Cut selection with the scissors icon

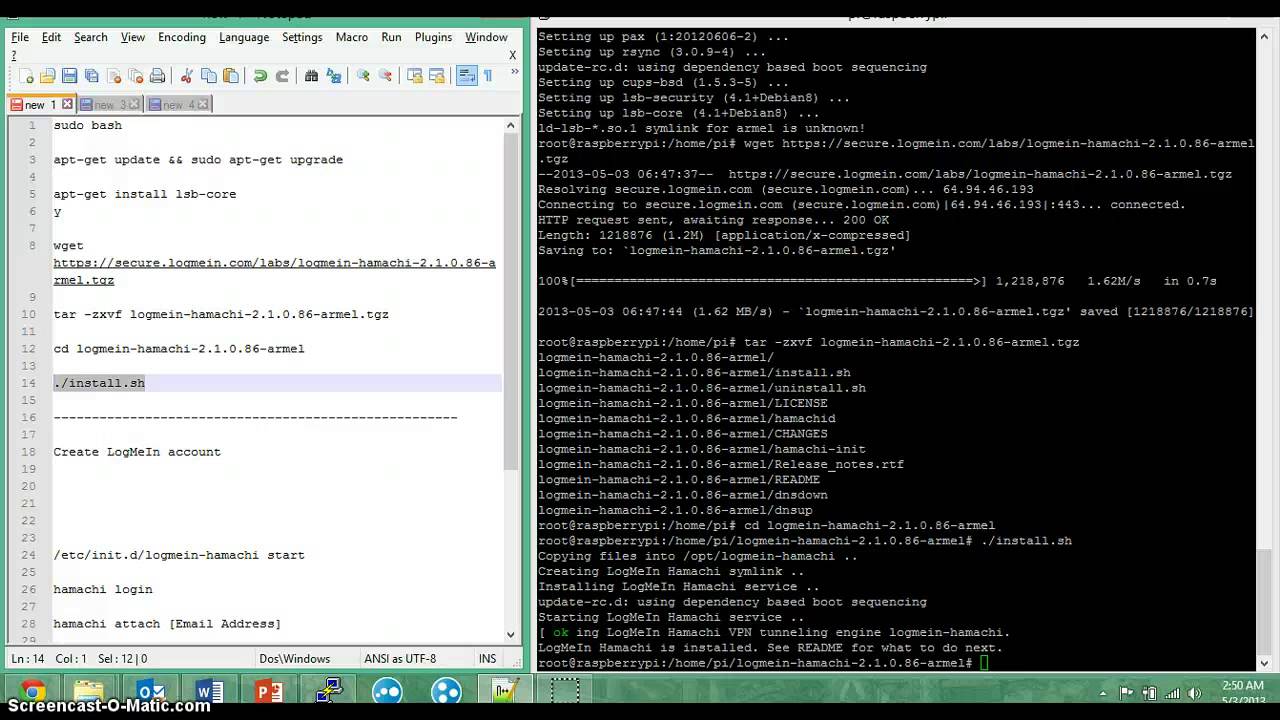pyautogui.click(x=186, y=76)
